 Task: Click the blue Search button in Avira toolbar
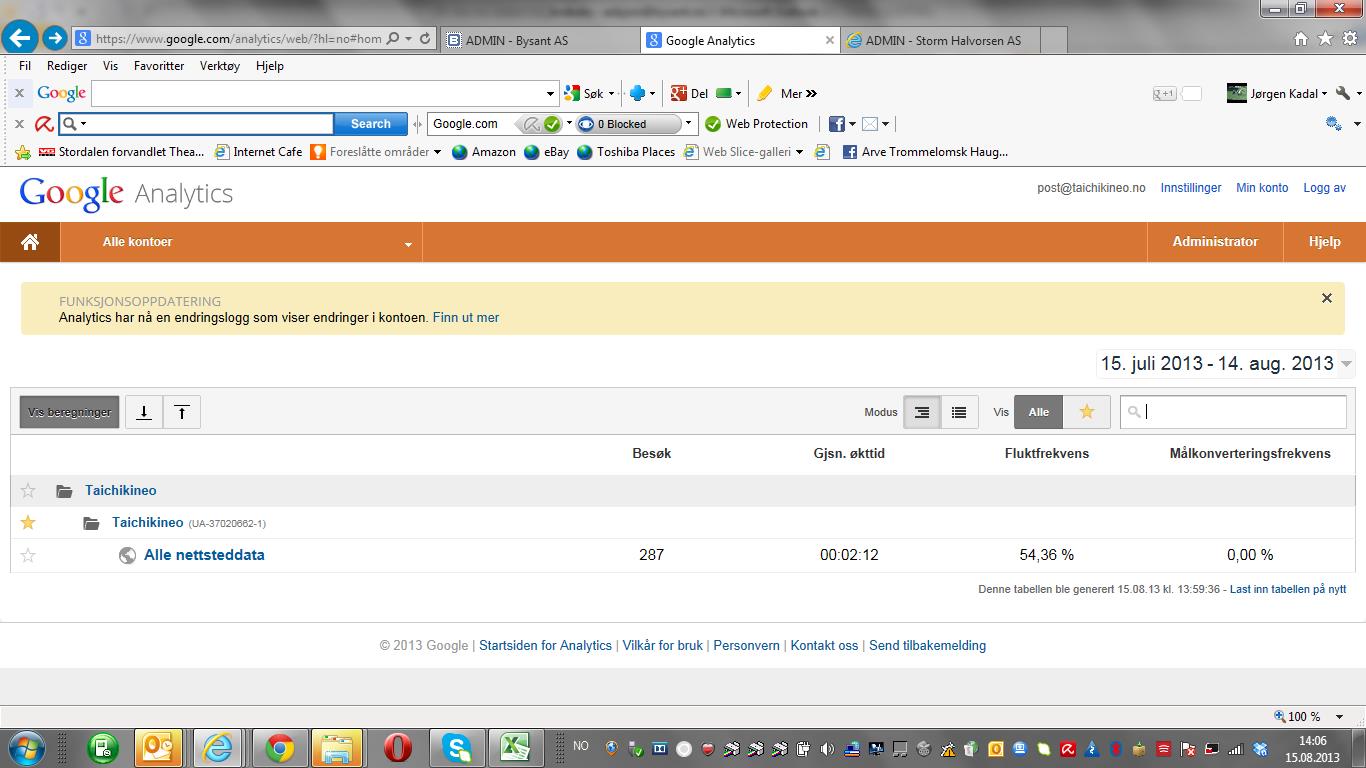[370, 124]
